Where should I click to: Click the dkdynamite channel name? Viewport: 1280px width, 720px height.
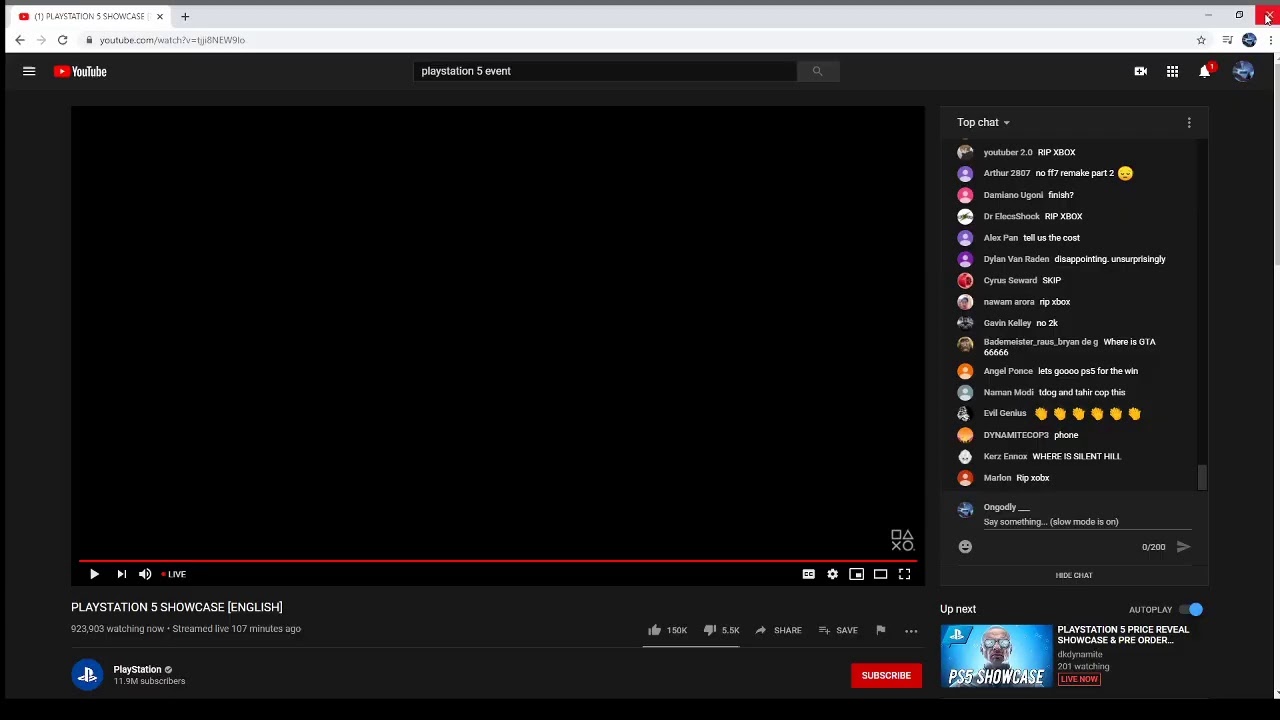click(x=1080, y=654)
